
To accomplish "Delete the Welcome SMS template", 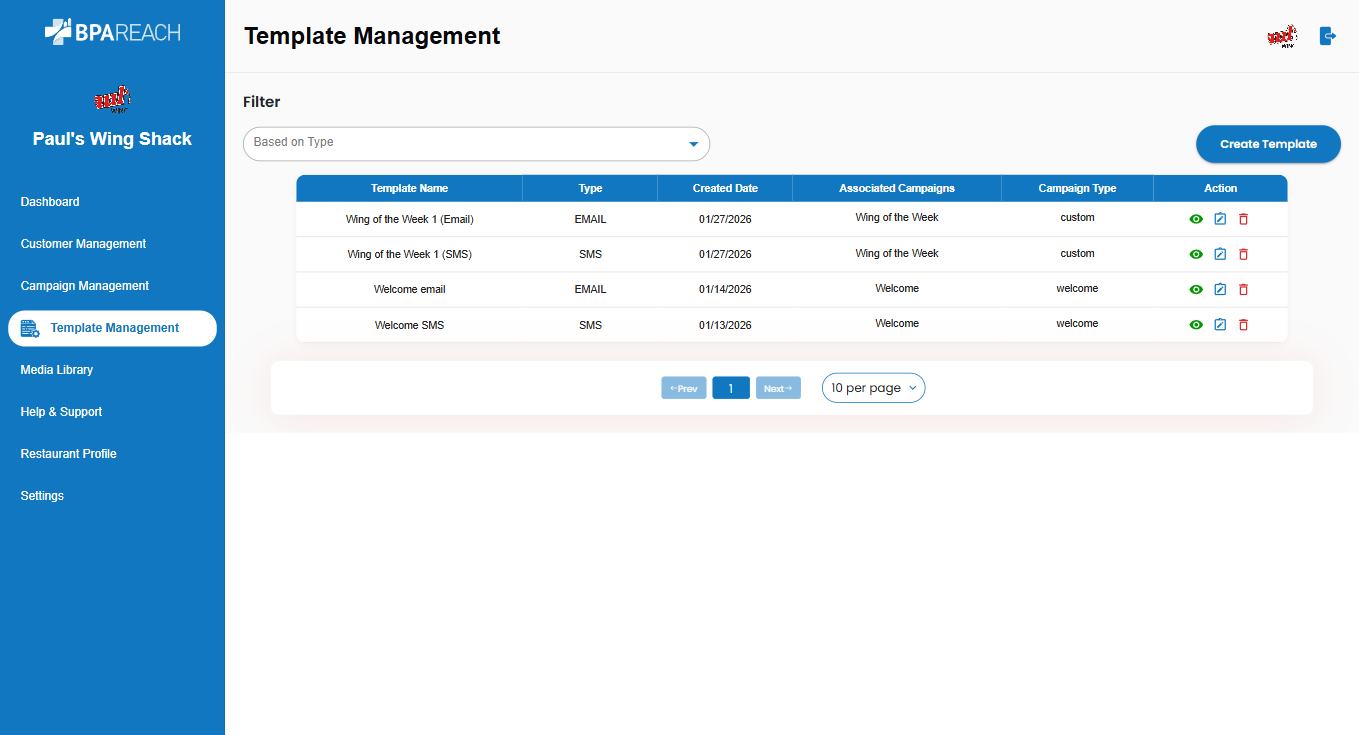I will click(1243, 325).
